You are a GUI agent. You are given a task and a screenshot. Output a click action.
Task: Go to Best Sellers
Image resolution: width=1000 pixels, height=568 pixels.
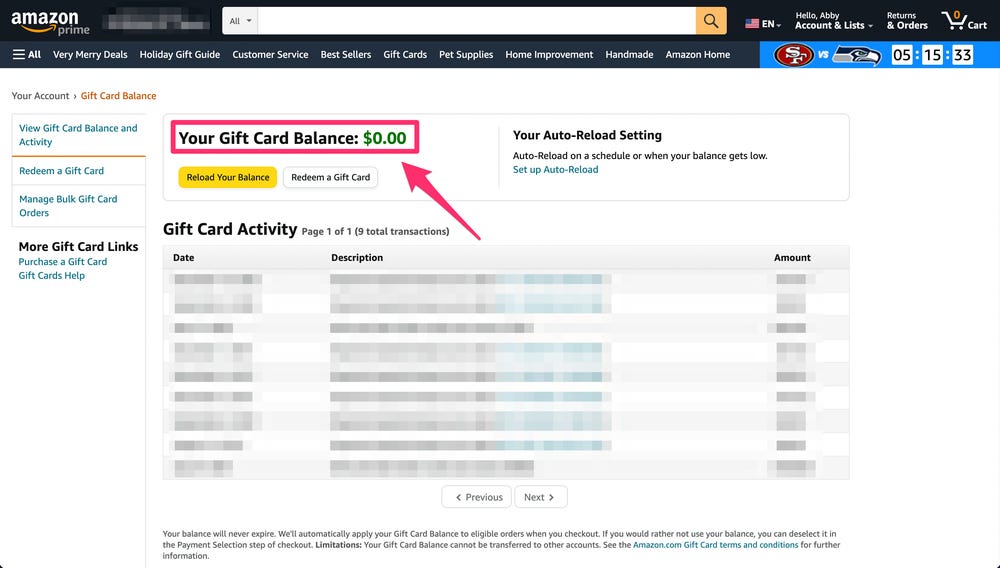(x=346, y=55)
